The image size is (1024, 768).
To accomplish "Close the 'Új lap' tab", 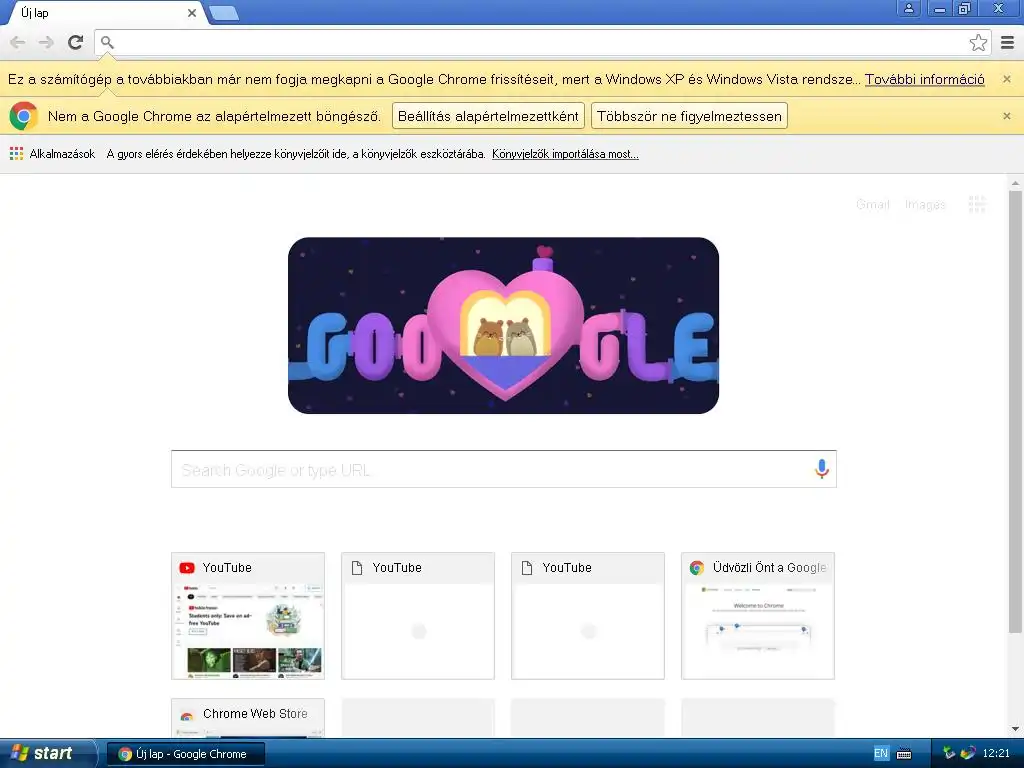I will click(192, 13).
